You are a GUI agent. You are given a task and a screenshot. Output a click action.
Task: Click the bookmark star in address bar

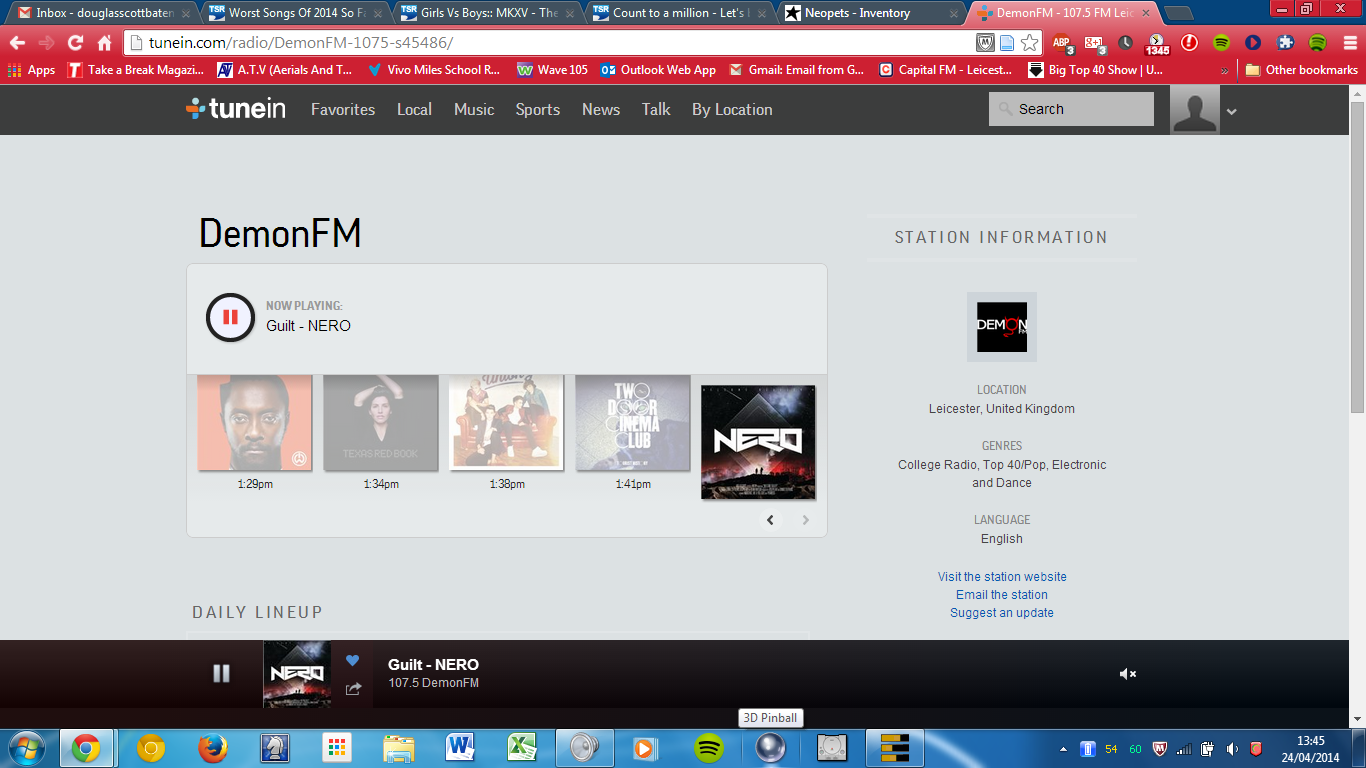(1029, 43)
